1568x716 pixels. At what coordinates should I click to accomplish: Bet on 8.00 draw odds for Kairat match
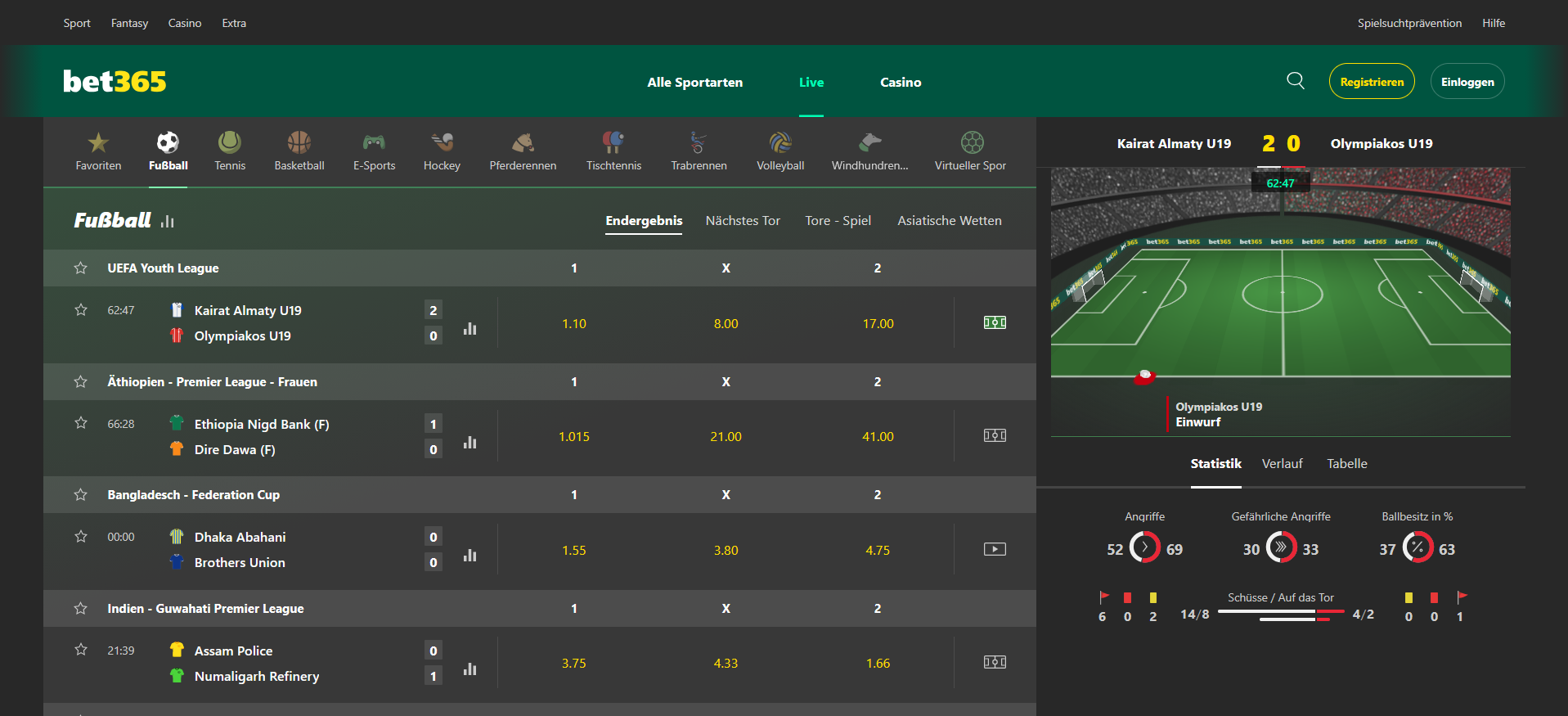726,324
